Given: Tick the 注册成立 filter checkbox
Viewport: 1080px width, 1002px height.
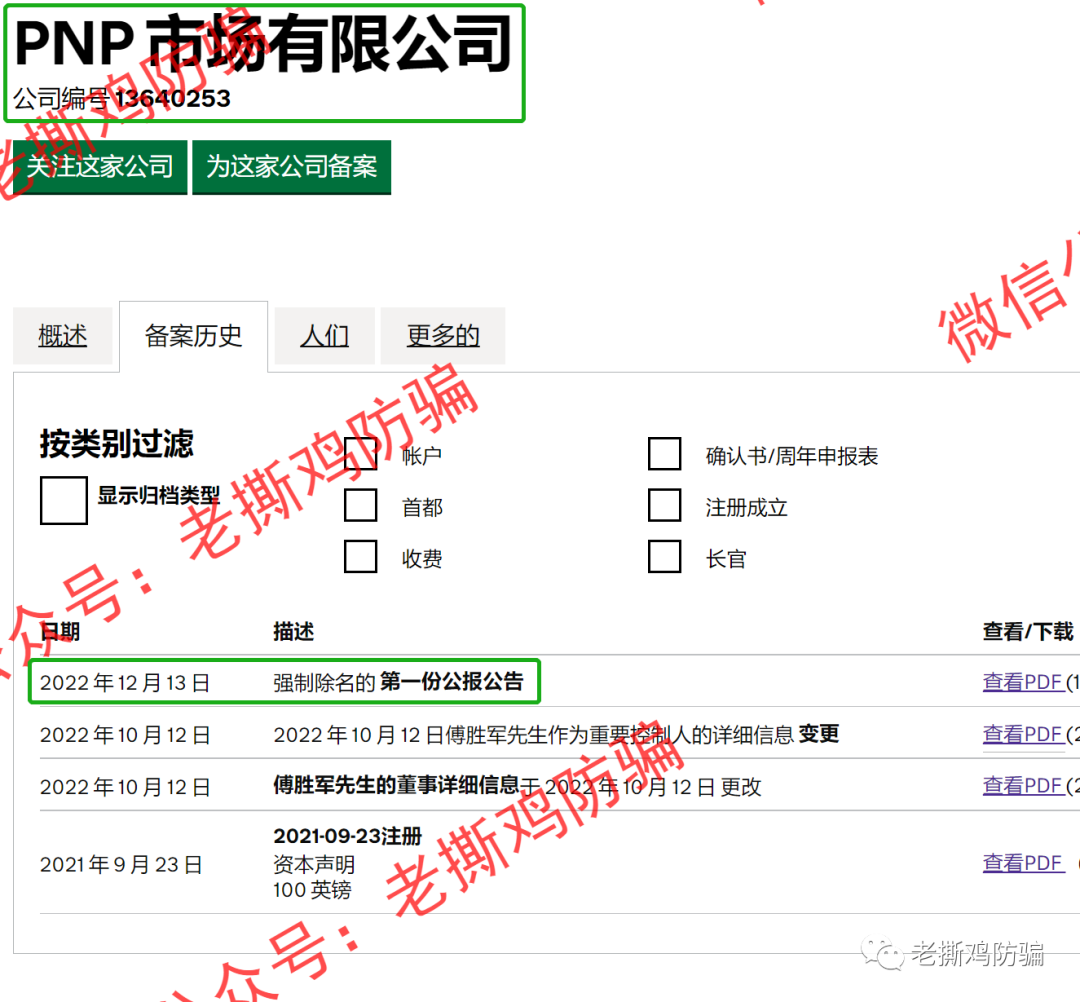Looking at the screenshot, I should pyautogui.click(x=665, y=505).
